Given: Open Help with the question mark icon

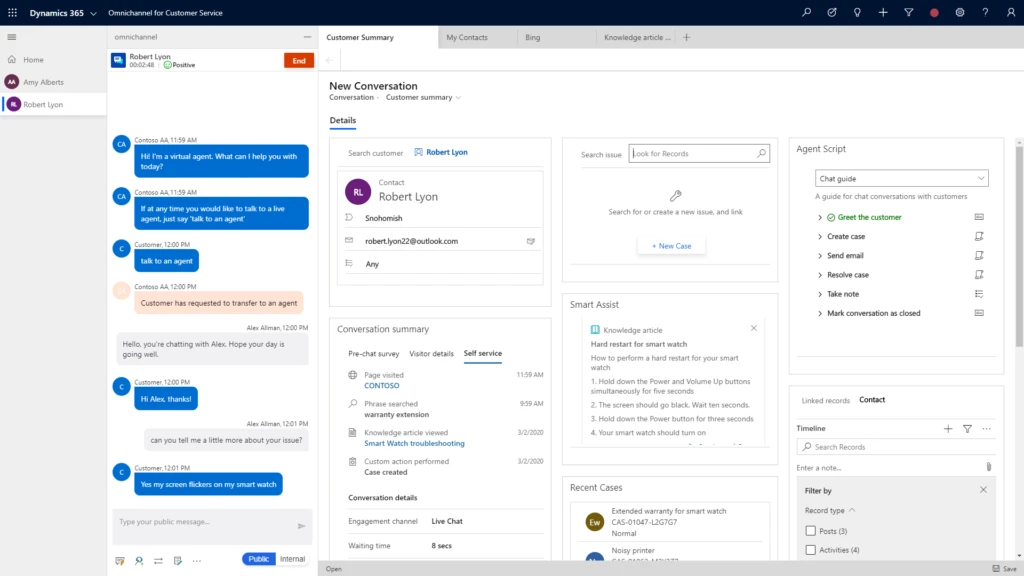Looking at the screenshot, I should click(985, 12).
